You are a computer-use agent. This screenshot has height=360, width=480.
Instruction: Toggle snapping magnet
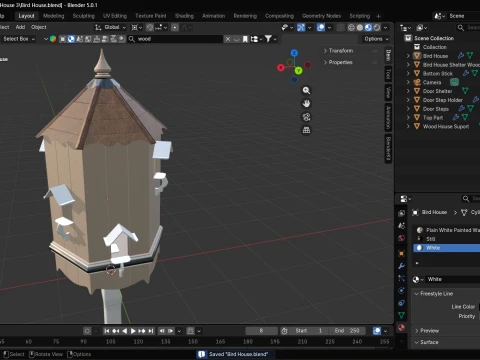(150, 28)
